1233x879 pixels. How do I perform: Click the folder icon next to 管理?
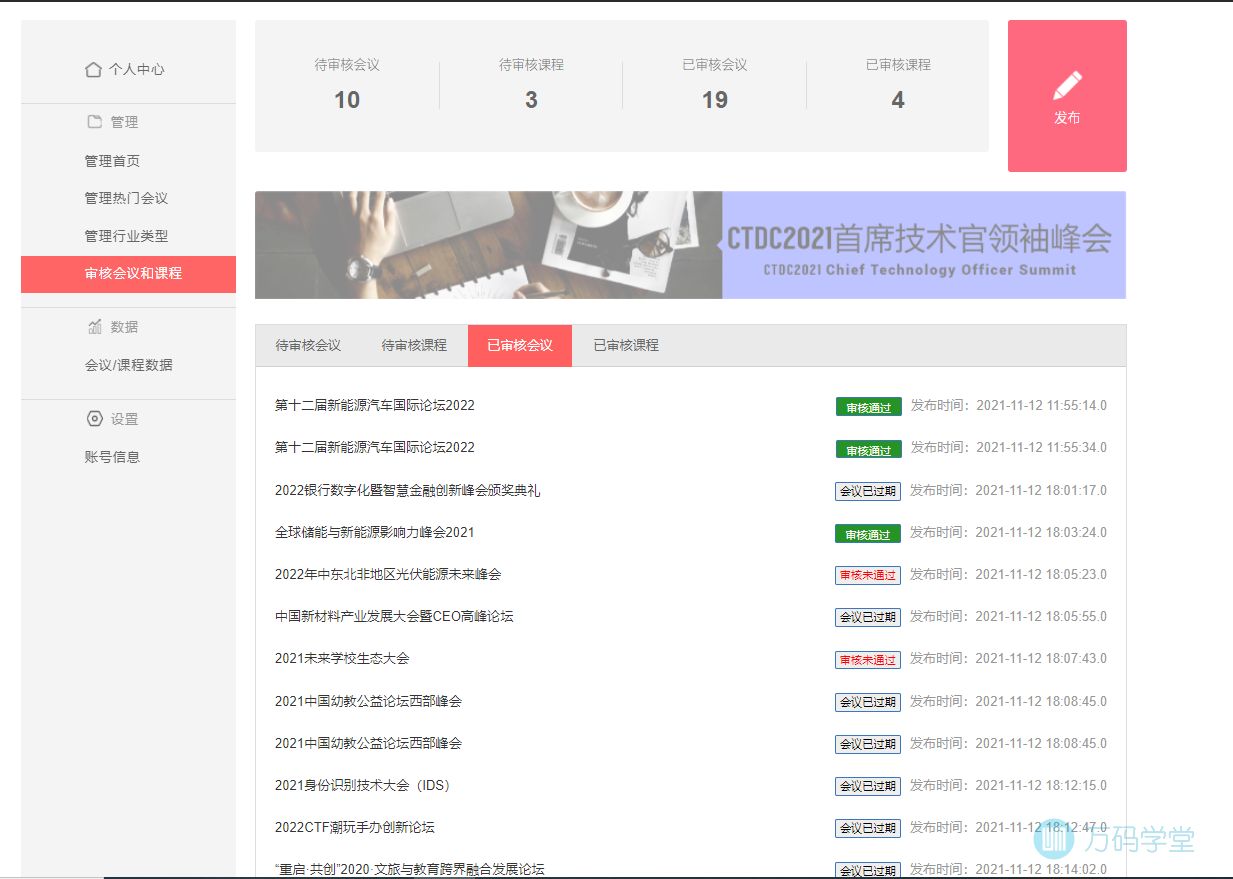click(95, 122)
